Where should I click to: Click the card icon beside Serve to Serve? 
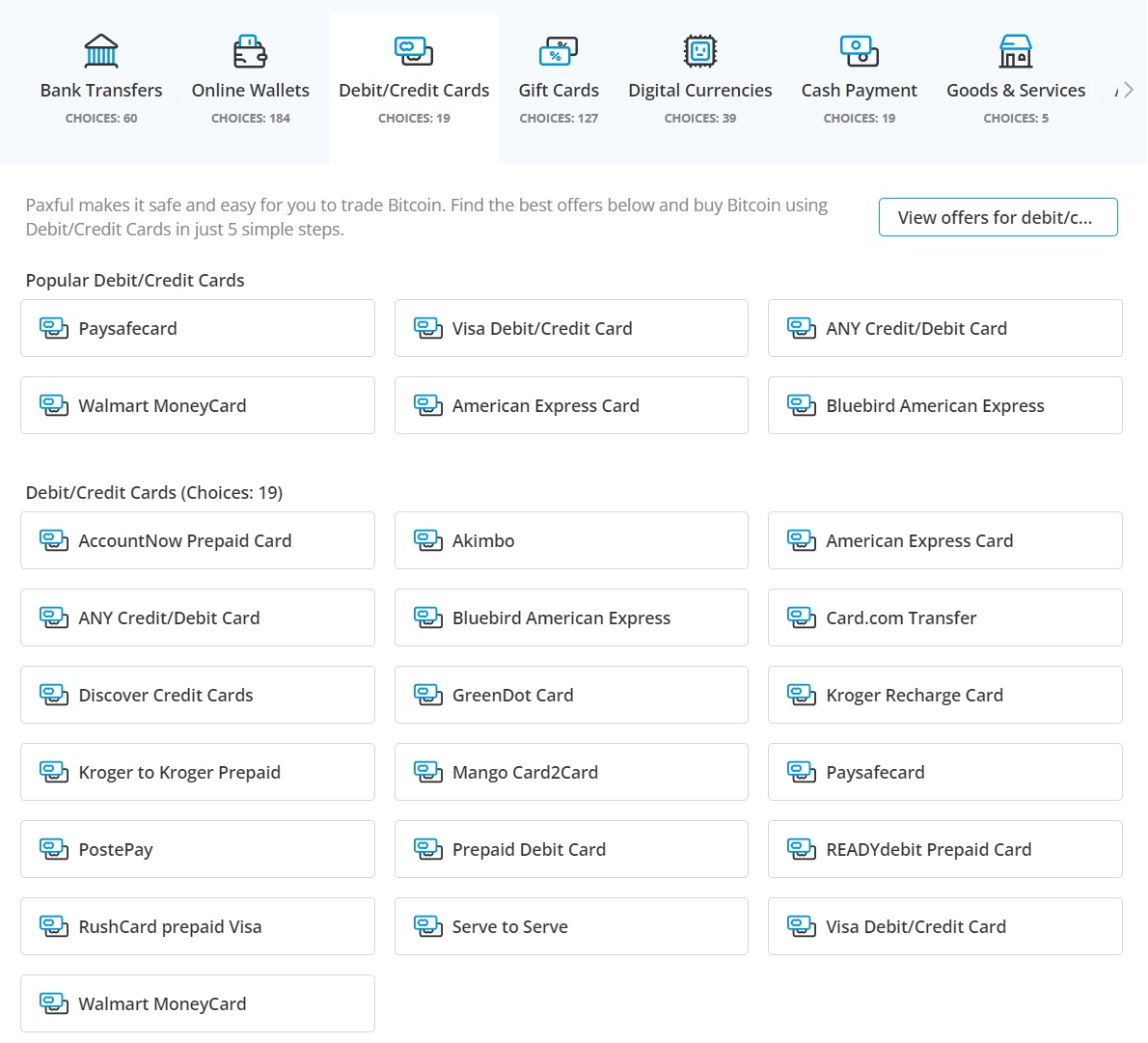coord(427,926)
